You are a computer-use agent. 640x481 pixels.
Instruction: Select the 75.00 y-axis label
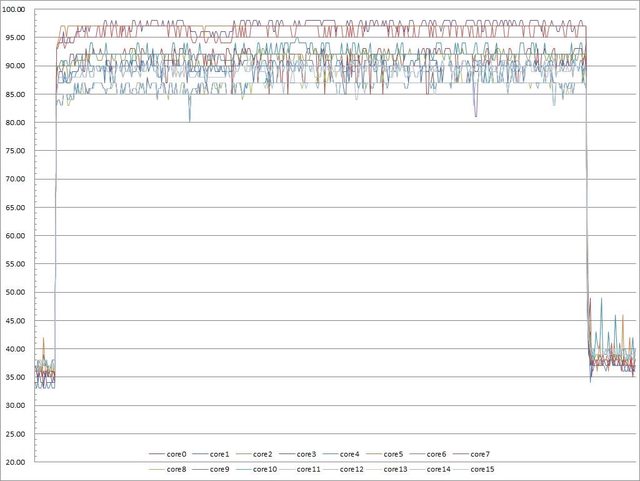click(16, 151)
